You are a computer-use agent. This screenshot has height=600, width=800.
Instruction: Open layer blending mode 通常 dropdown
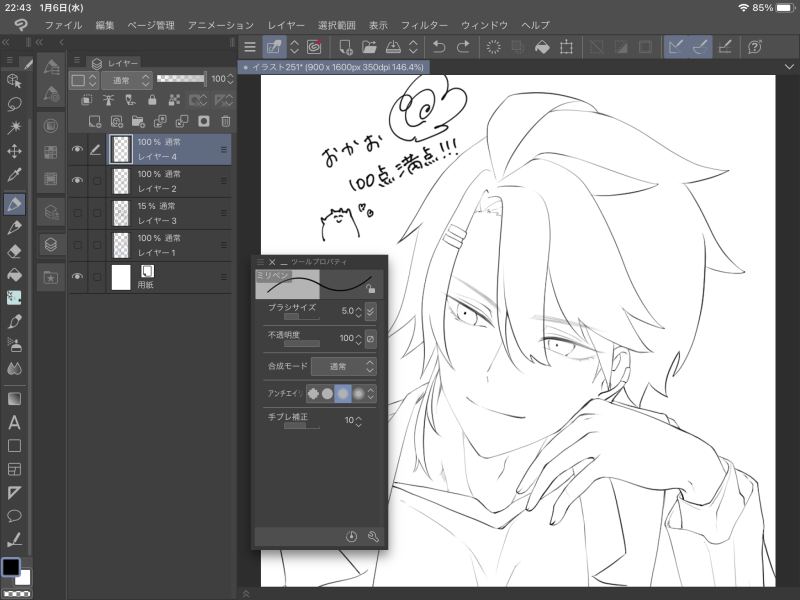click(126, 80)
